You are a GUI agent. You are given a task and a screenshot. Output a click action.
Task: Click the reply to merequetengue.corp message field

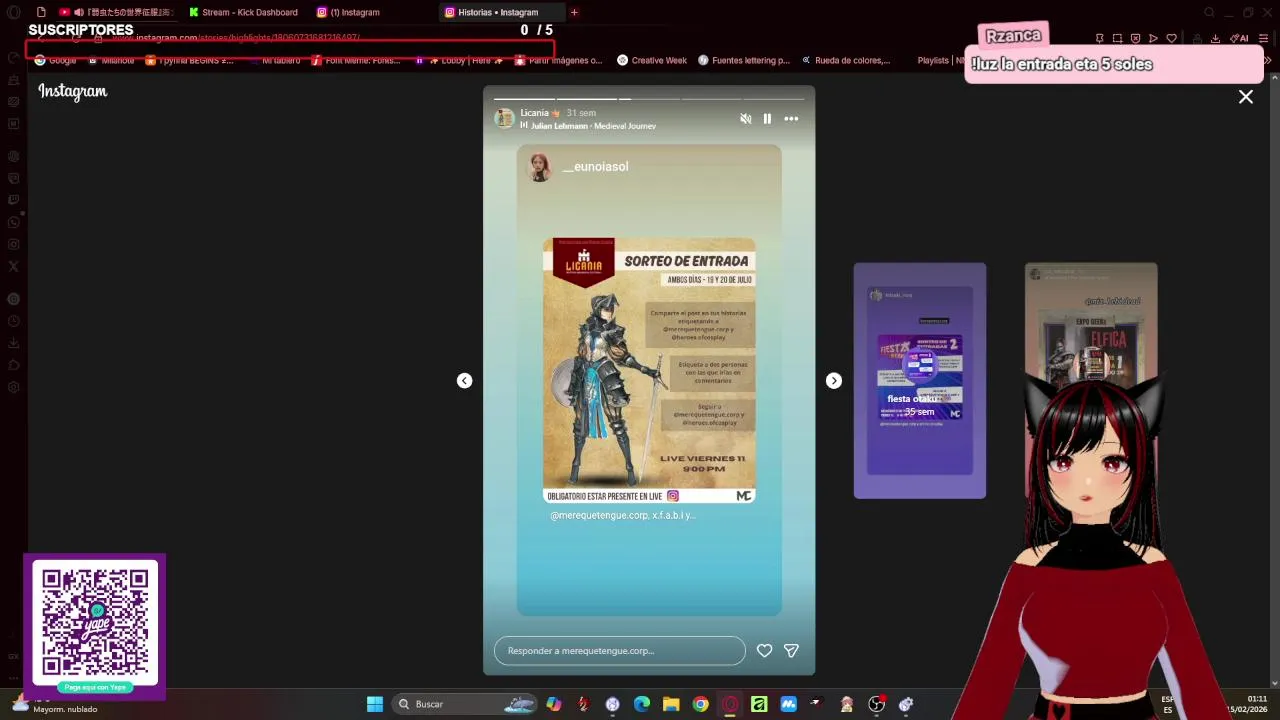tap(620, 651)
